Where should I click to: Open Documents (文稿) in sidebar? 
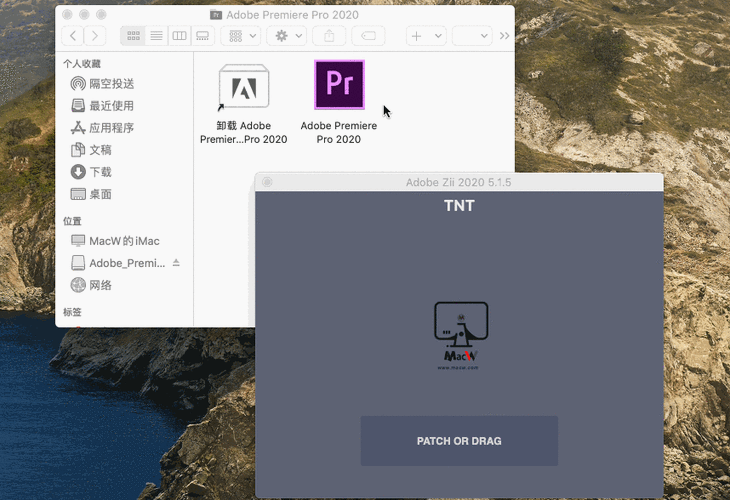(x=91, y=150)
